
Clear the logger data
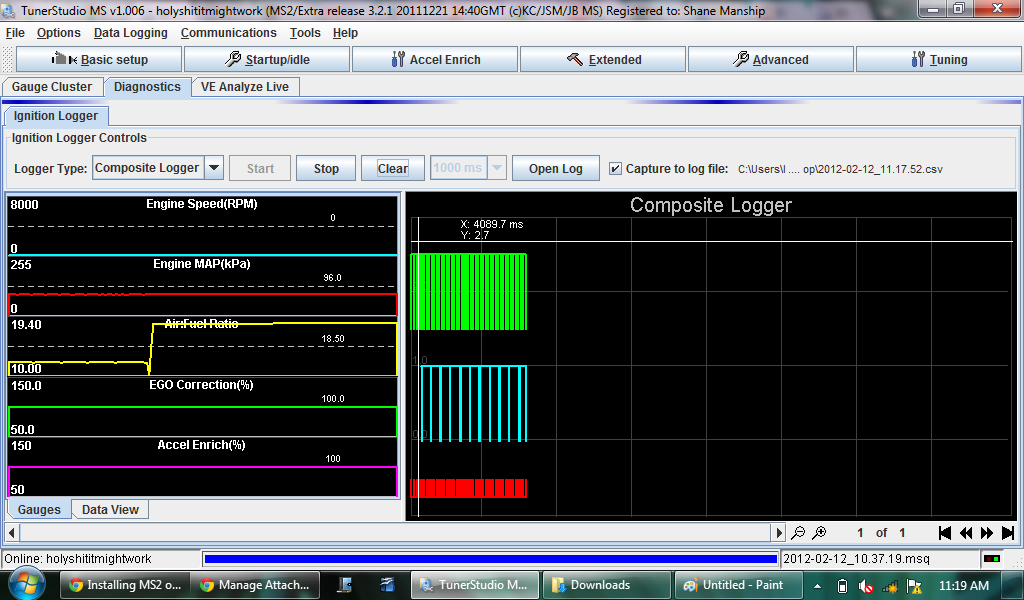[x=392, y=168]
